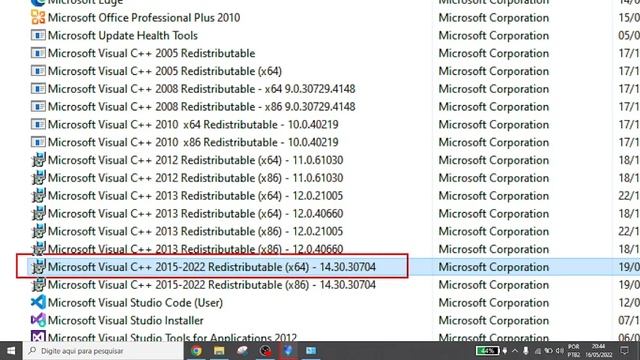Open File Explorer from the taskbar

point(219,351)
